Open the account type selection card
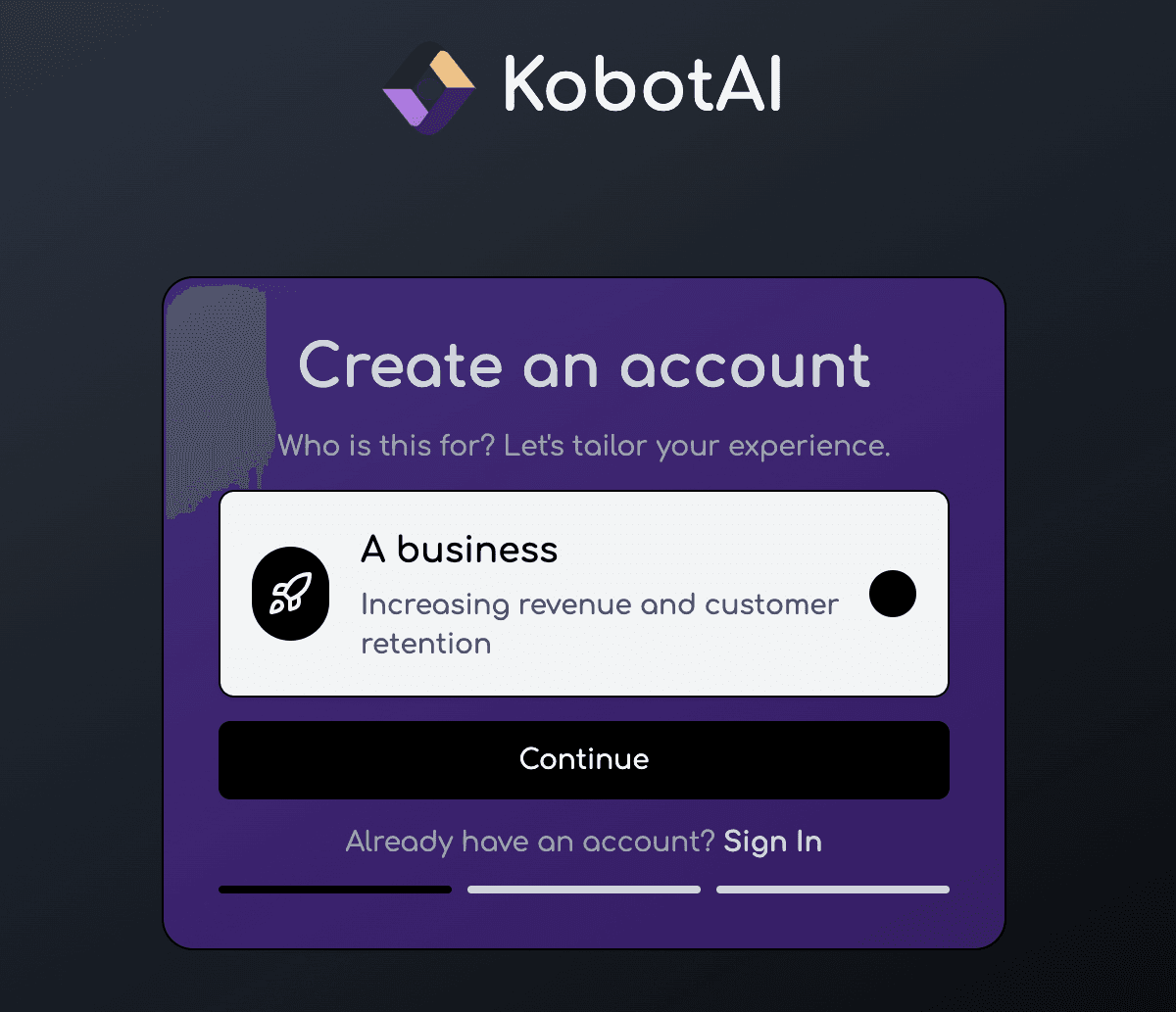The width and height of the screenshot is (1176, 1012). pyautogui.click(x=584, y=593)
